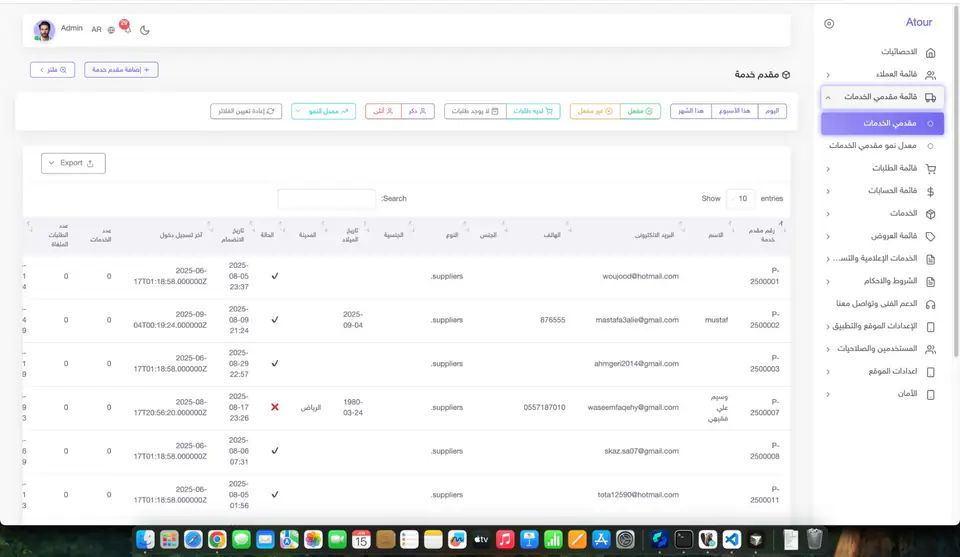Click the truck icon beside قائمة مقدمي الخدمات
The width and height of the screenshot is (960, 557).
pyautogui.click(x=930, y=97)
